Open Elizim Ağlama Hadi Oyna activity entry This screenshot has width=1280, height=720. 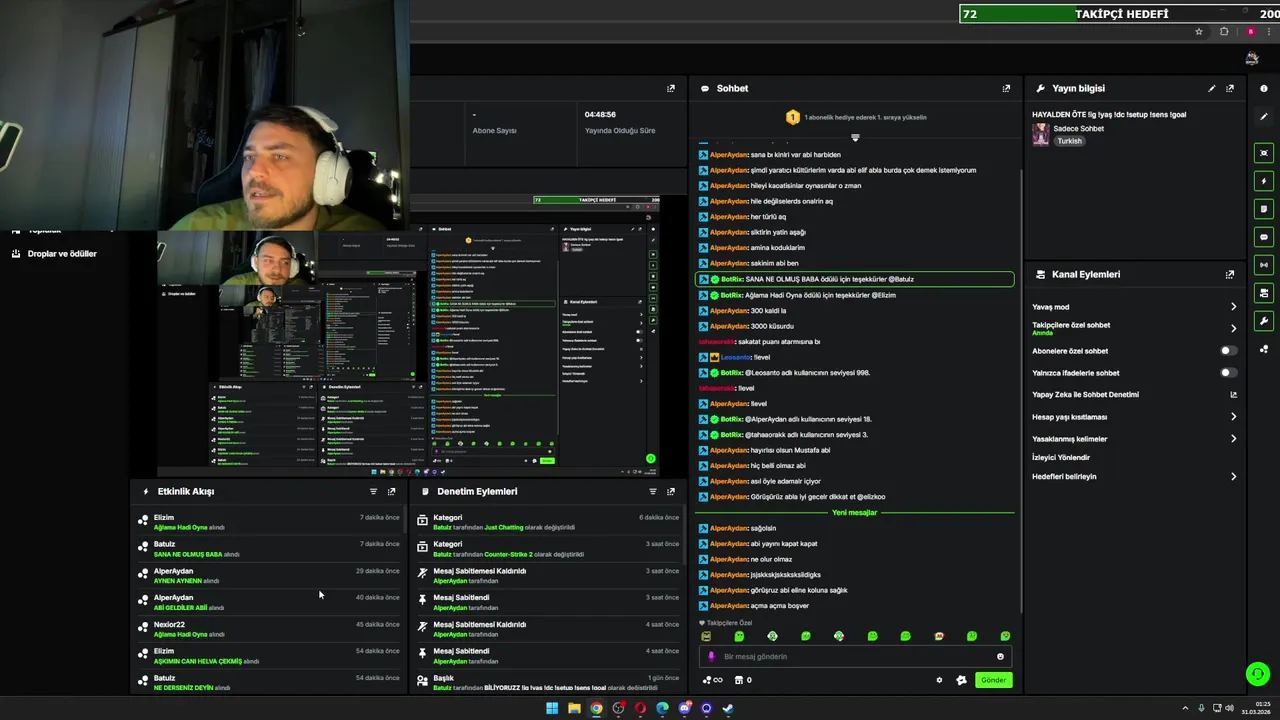[270, 522]
